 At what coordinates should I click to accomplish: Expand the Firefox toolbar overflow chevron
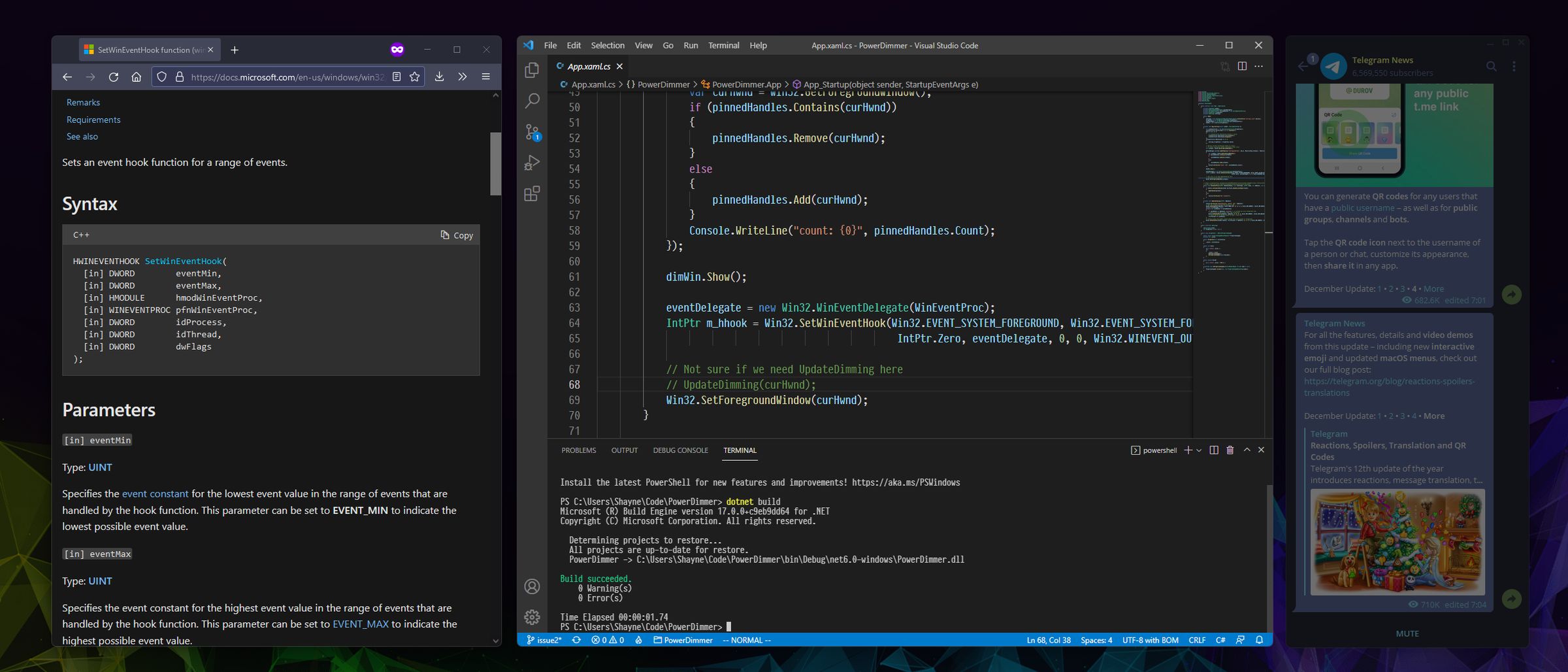pyautogui.click(x=463, y=77)
